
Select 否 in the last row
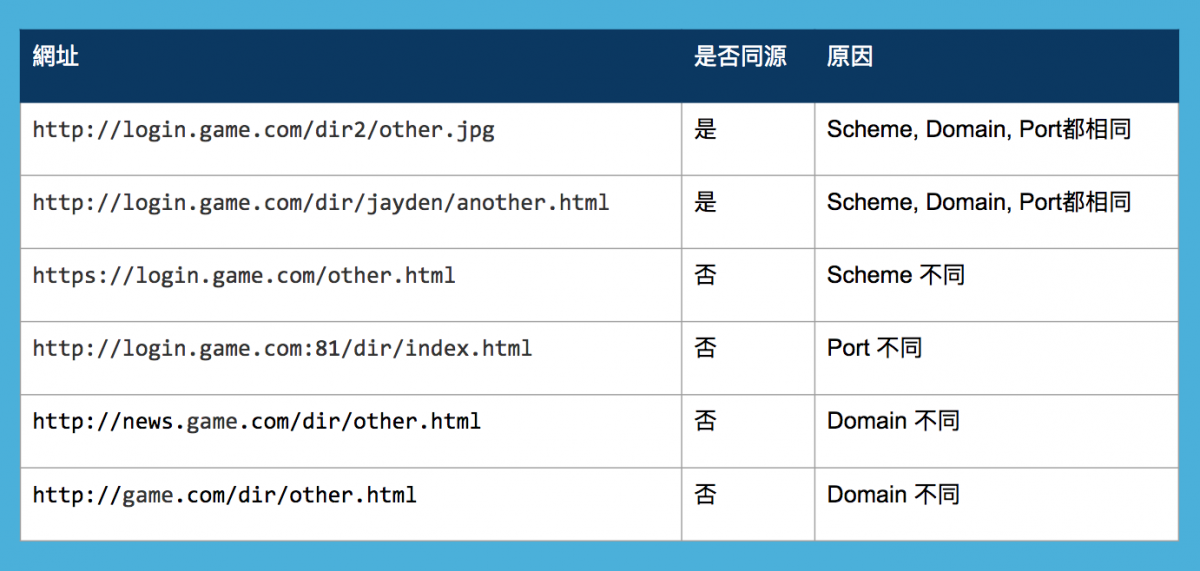[706, 495]
